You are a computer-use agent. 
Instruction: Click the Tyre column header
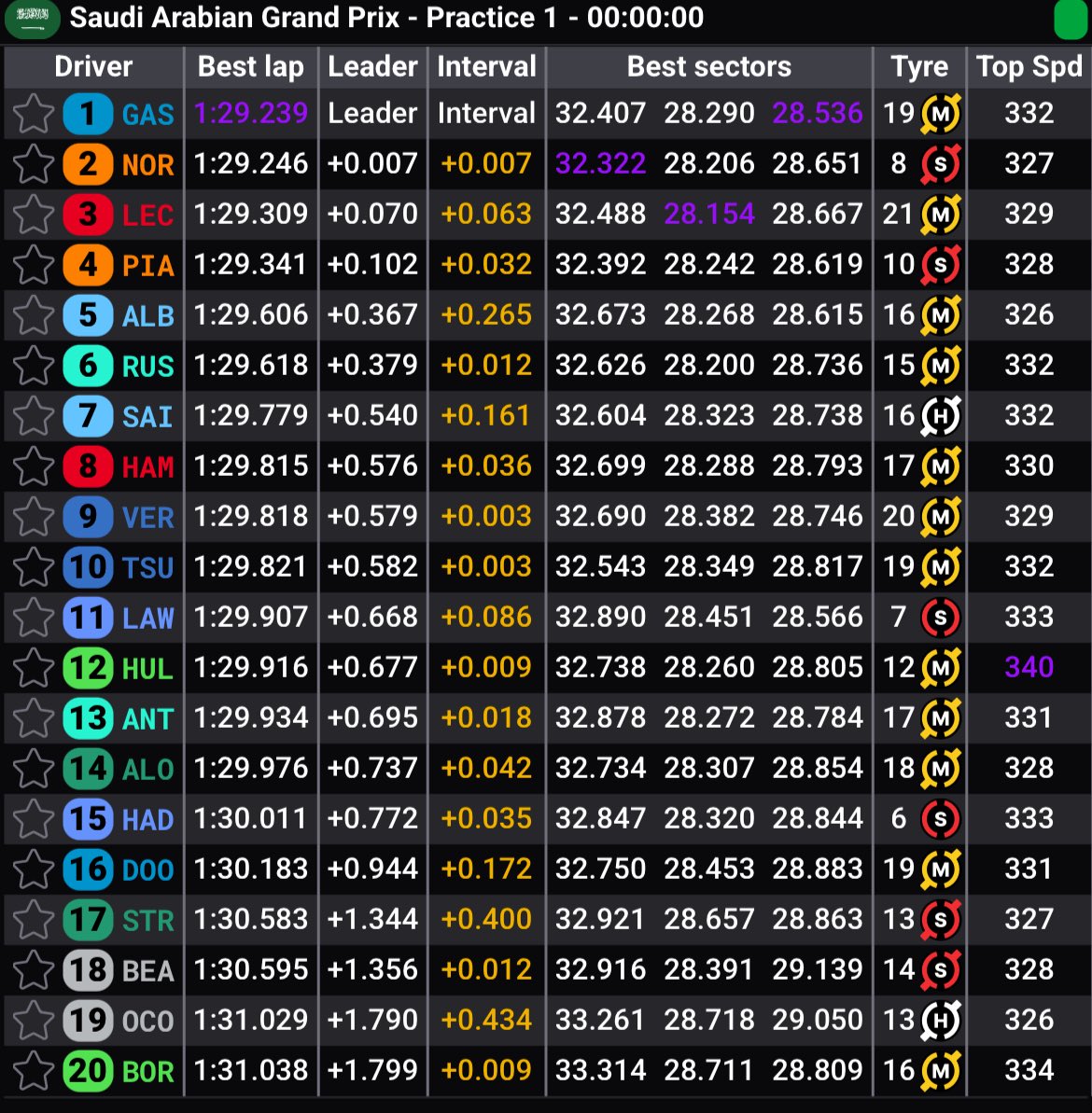pyautogui.click(x=919, y=67)
